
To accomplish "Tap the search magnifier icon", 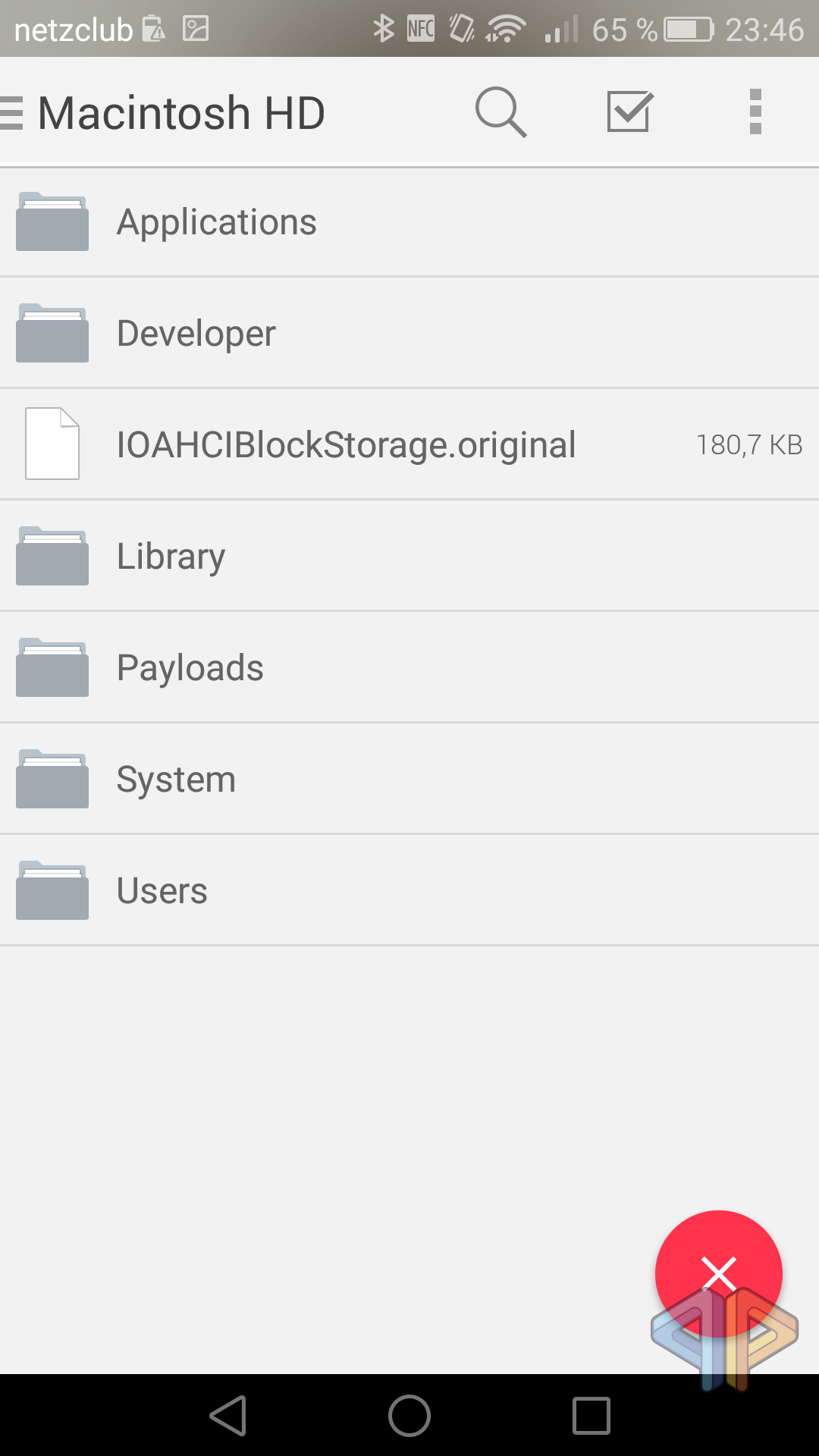I will [500, 112].
